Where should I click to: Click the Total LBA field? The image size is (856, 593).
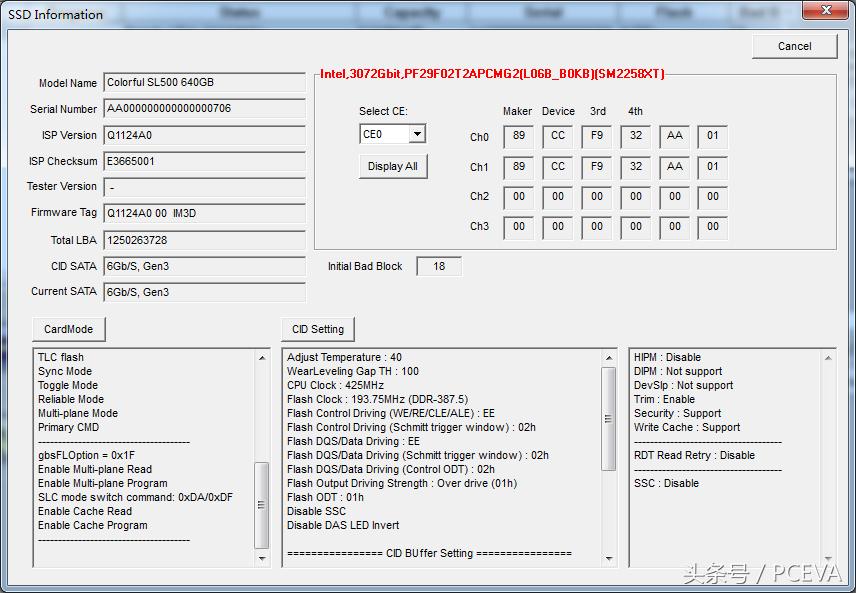tap(204, 240)
